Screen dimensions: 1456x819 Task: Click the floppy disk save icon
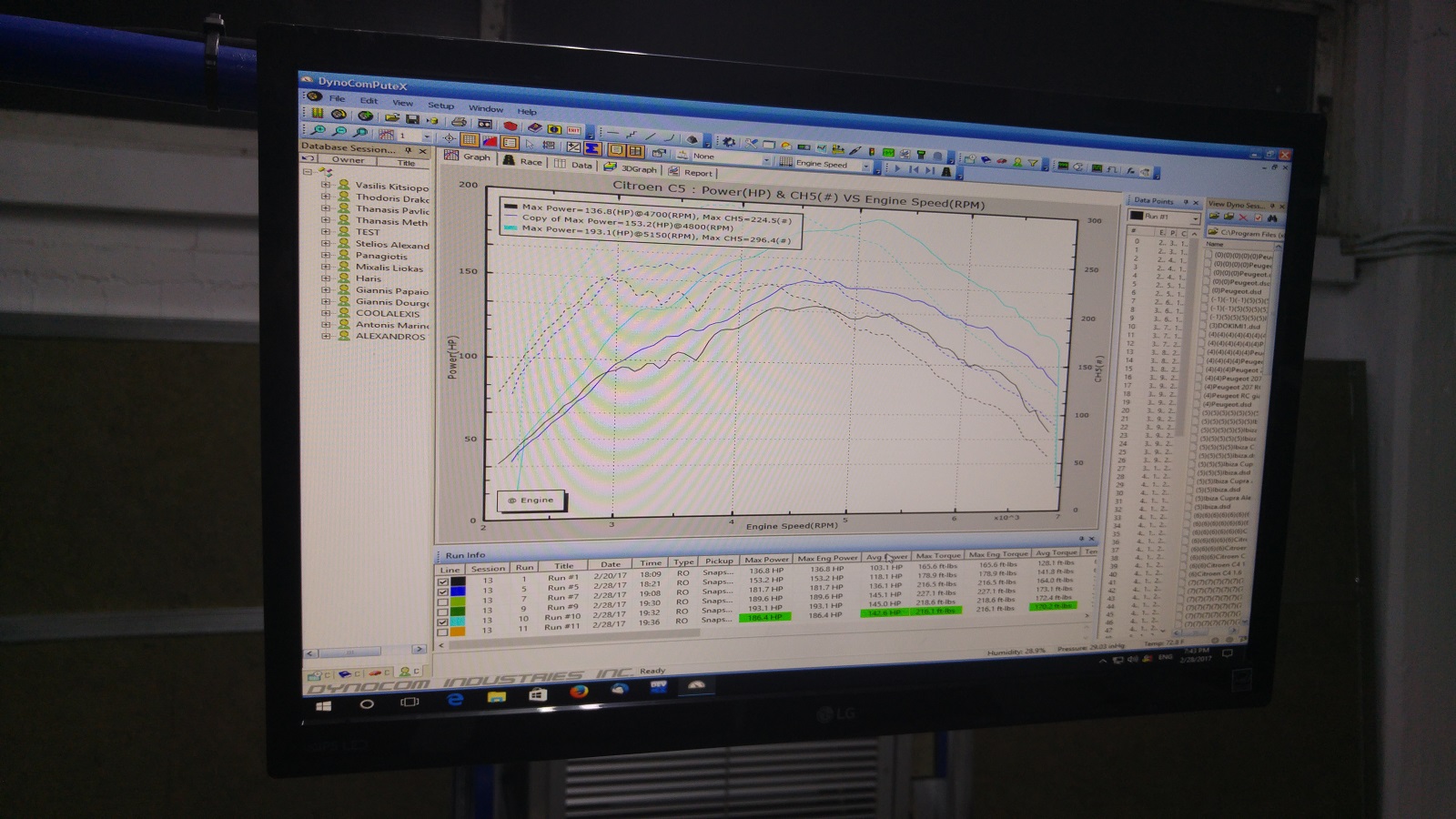[x=412, y=119]
